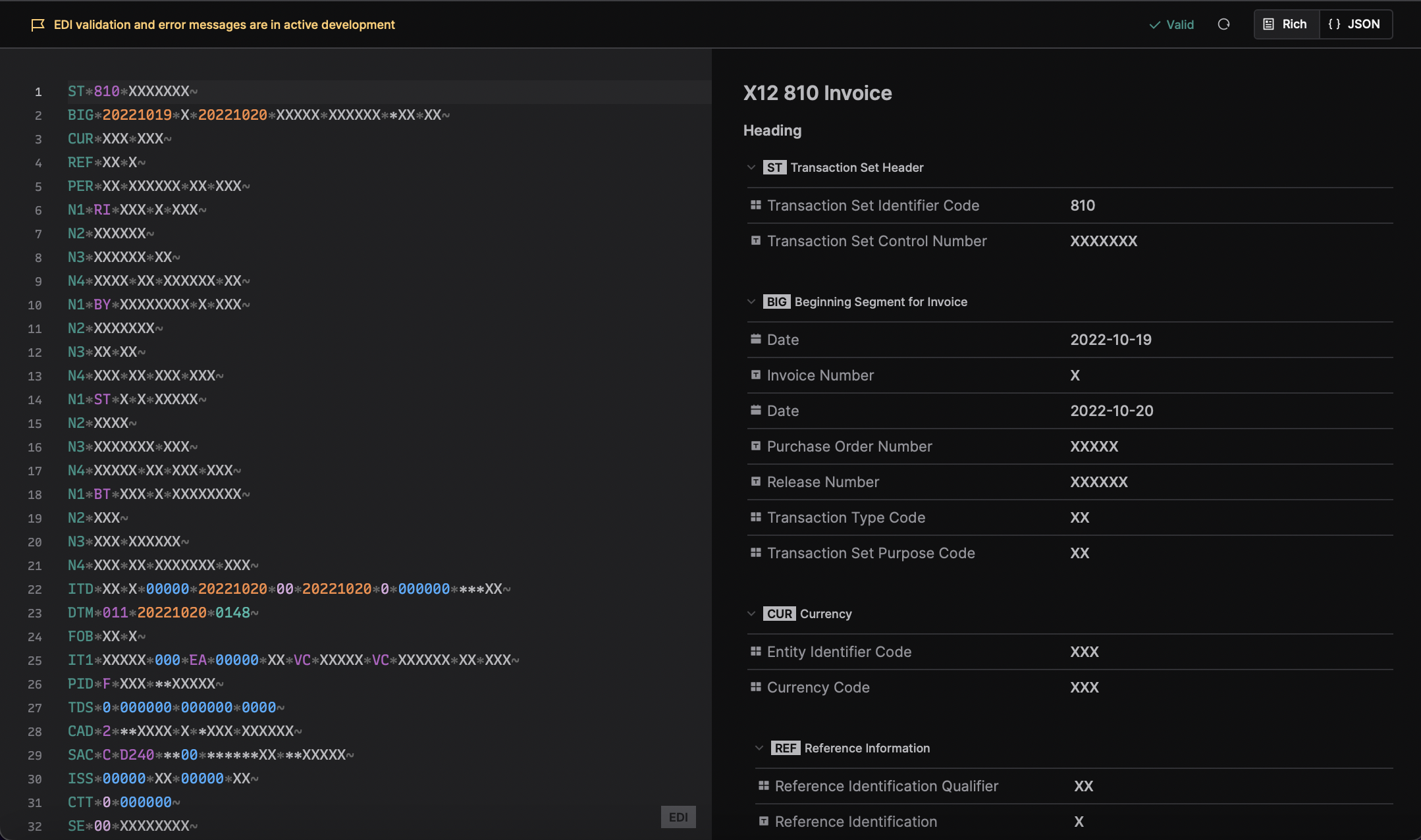Click the Heading section label
The height and width of the screenshot is (840, 1421).
(x=772, y=130)
